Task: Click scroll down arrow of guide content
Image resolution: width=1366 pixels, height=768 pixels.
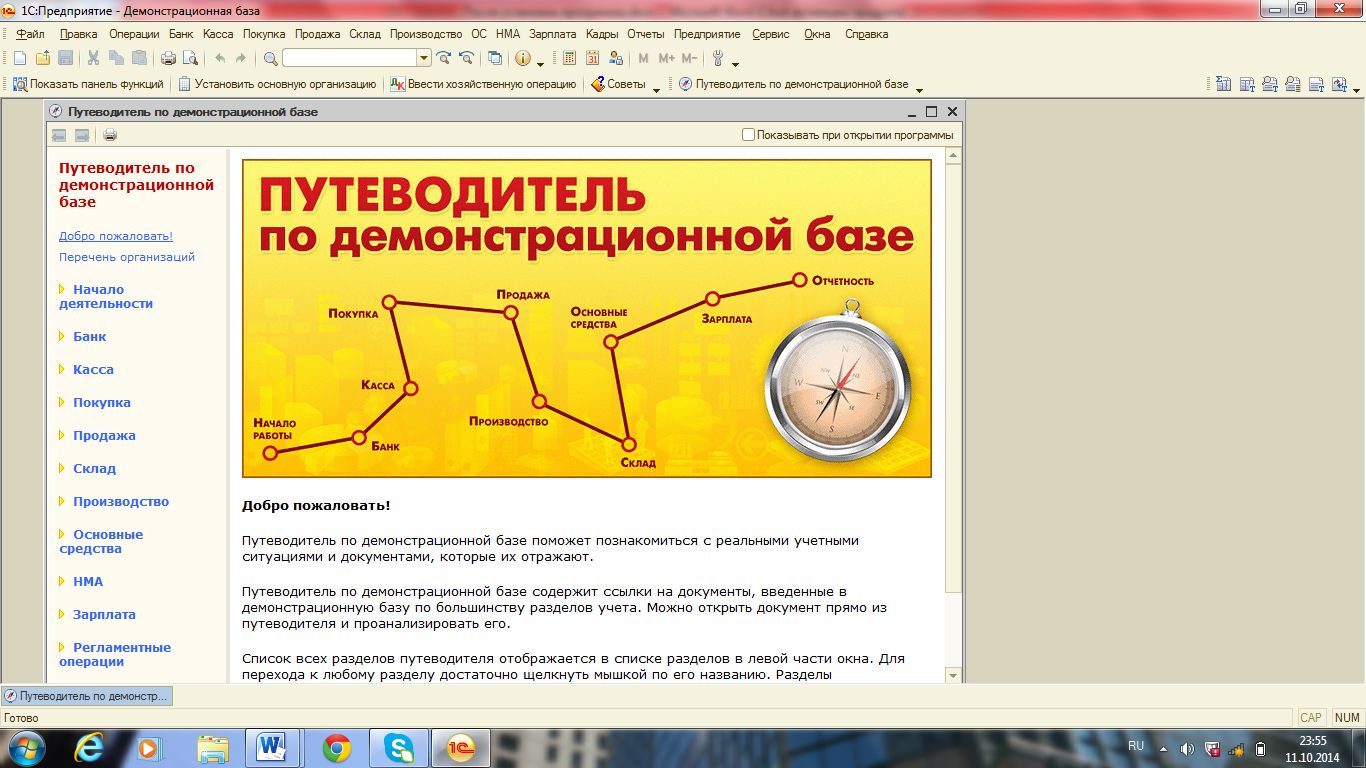Action: [x=954, y=675]
